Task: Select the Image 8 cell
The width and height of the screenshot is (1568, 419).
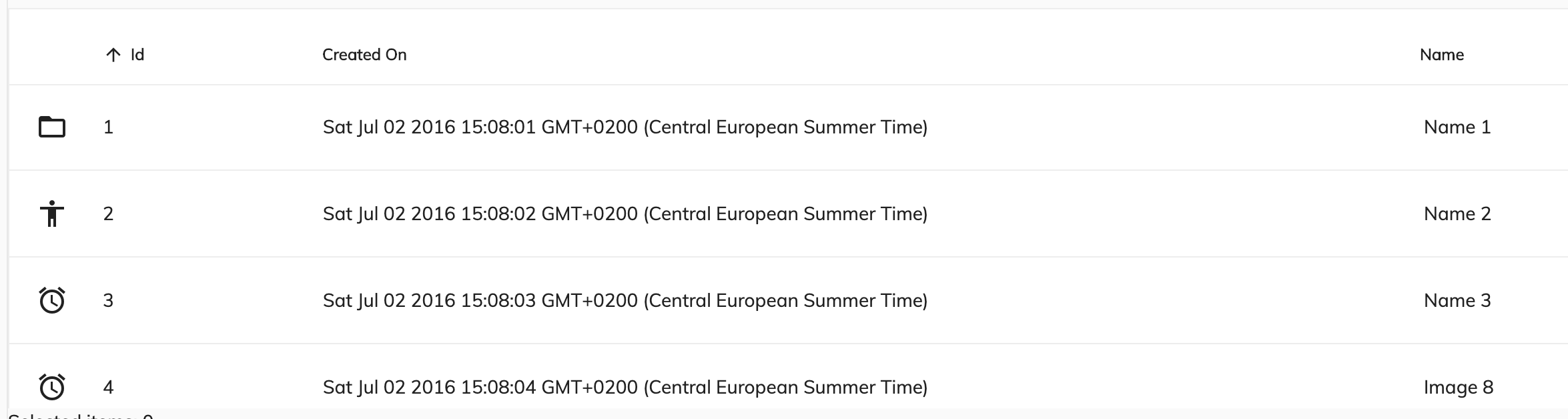Action: click(x=1458, y=387)
